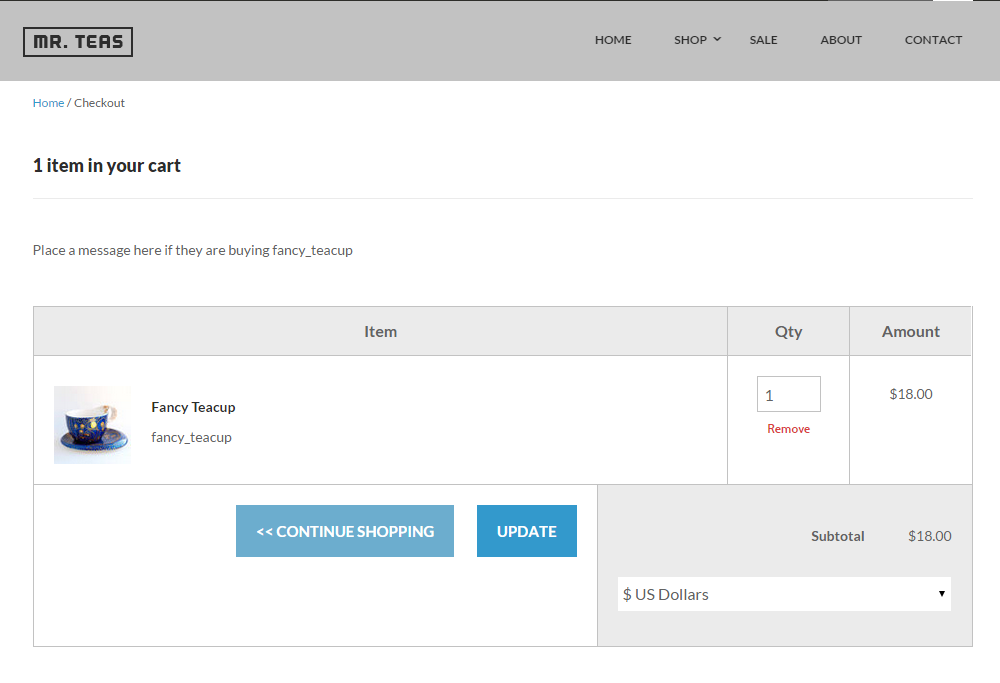Click the $18.00 subtotal value

click(930, 536)
